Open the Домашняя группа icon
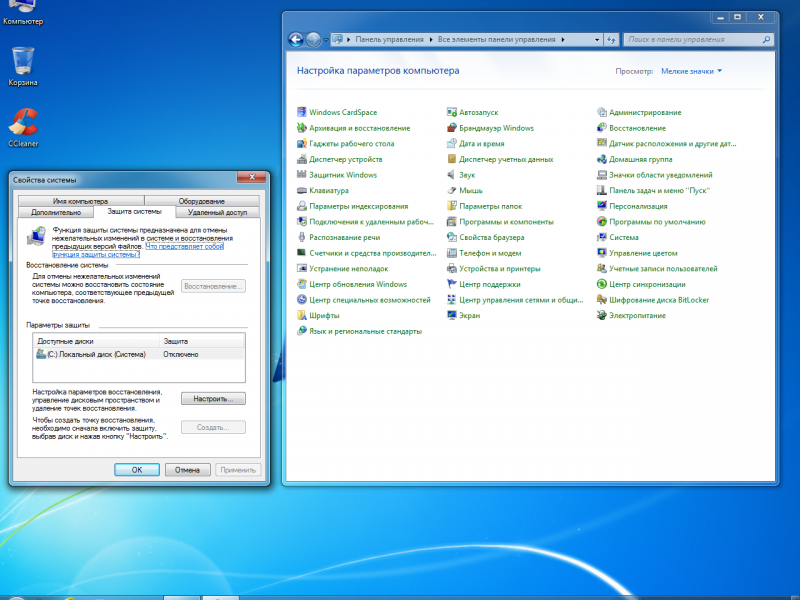 tap(602, 159)
